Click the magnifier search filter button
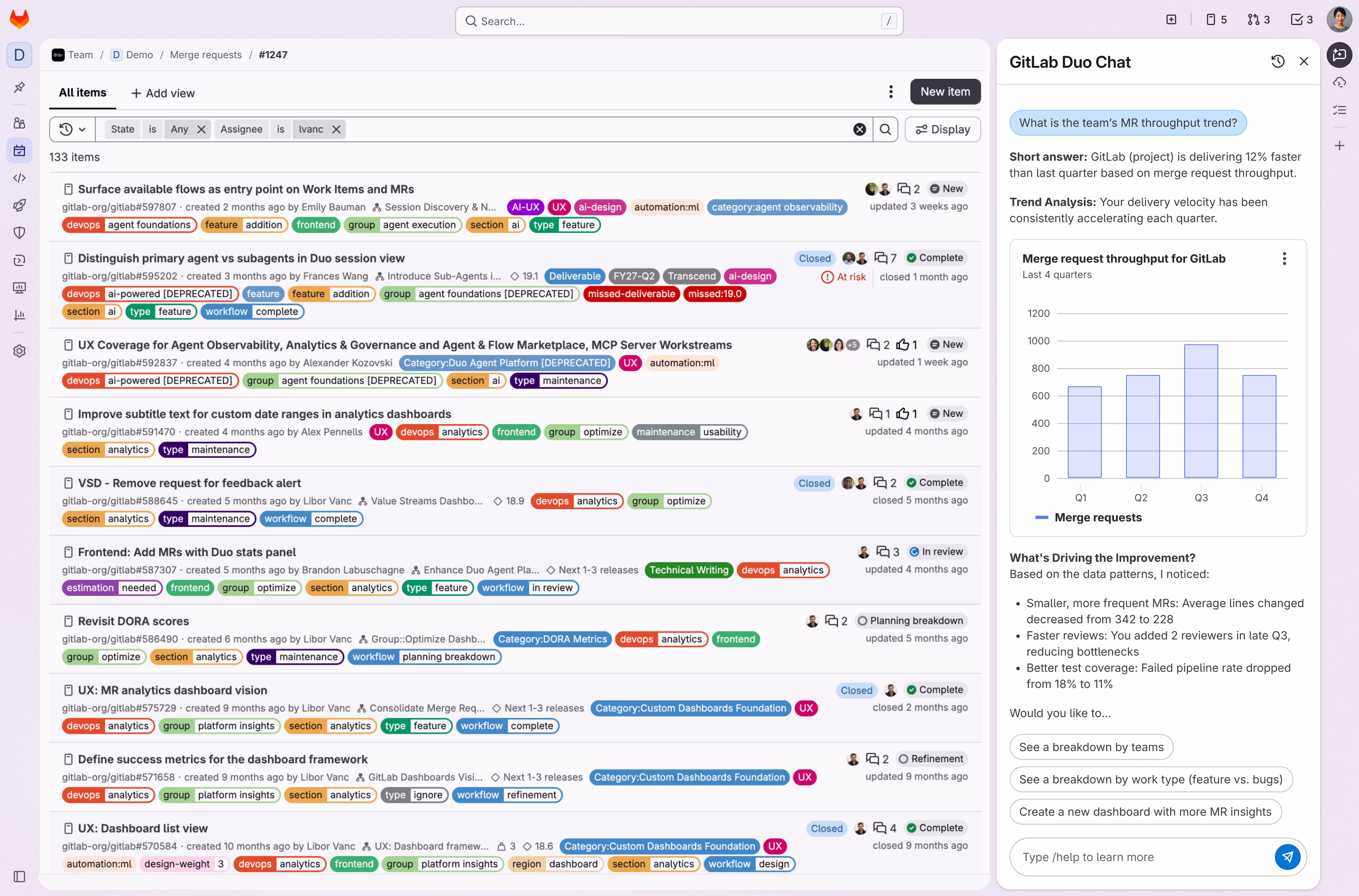 885,129
